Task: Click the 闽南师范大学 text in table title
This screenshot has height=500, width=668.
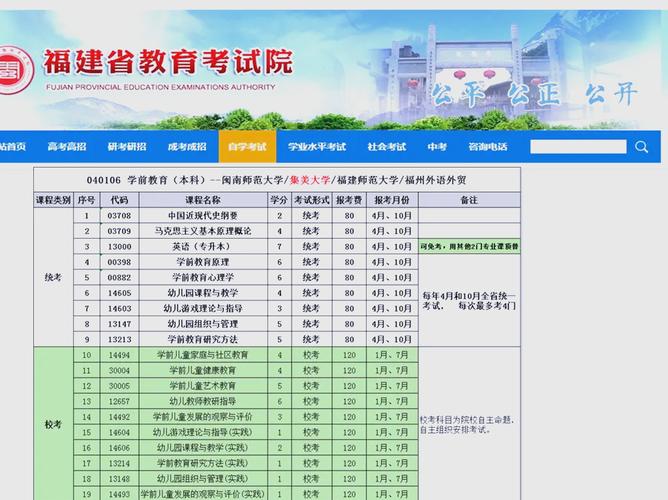Action: pos(252,180)
